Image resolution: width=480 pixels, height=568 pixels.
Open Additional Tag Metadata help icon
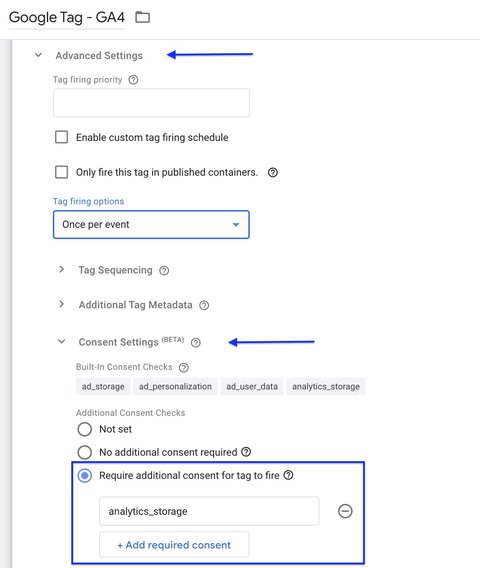coord(204,305)
